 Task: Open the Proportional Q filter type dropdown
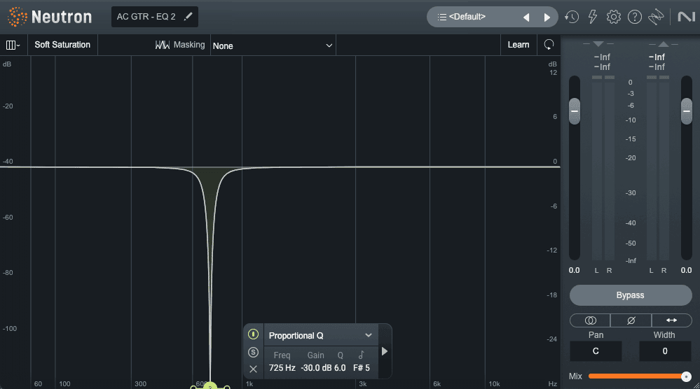pos(321,335)
